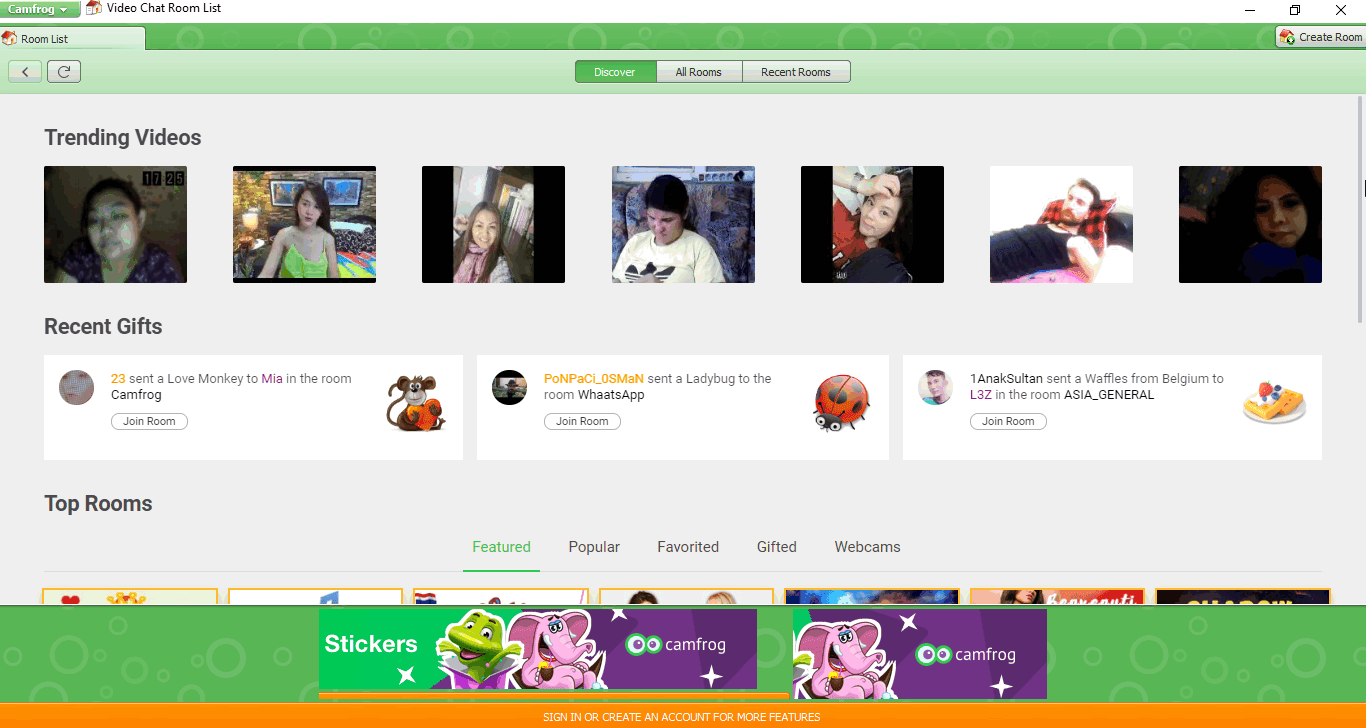Viewport: 1366px width, 728px height.
Task: Open the trending video with clock overlay
Action: tap(115, 224)
